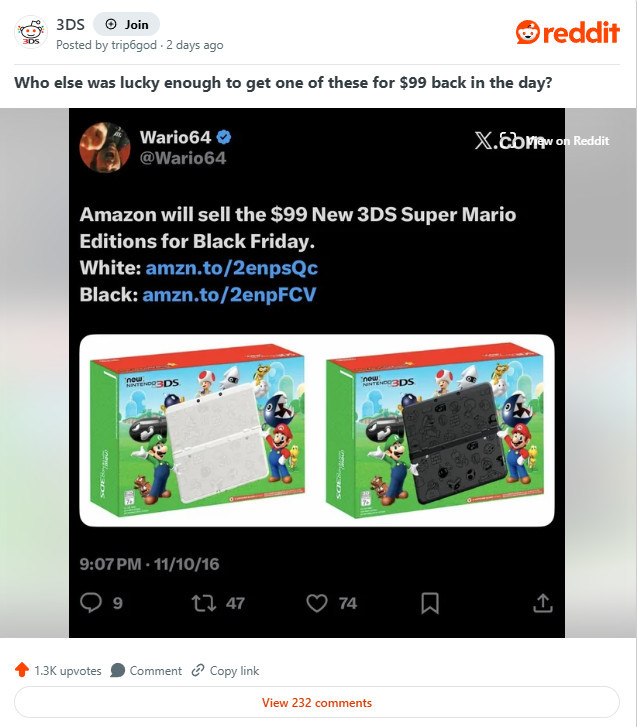Click the Reddit logo
This screenshot has width=638, height=727.
tap(568, 32)
